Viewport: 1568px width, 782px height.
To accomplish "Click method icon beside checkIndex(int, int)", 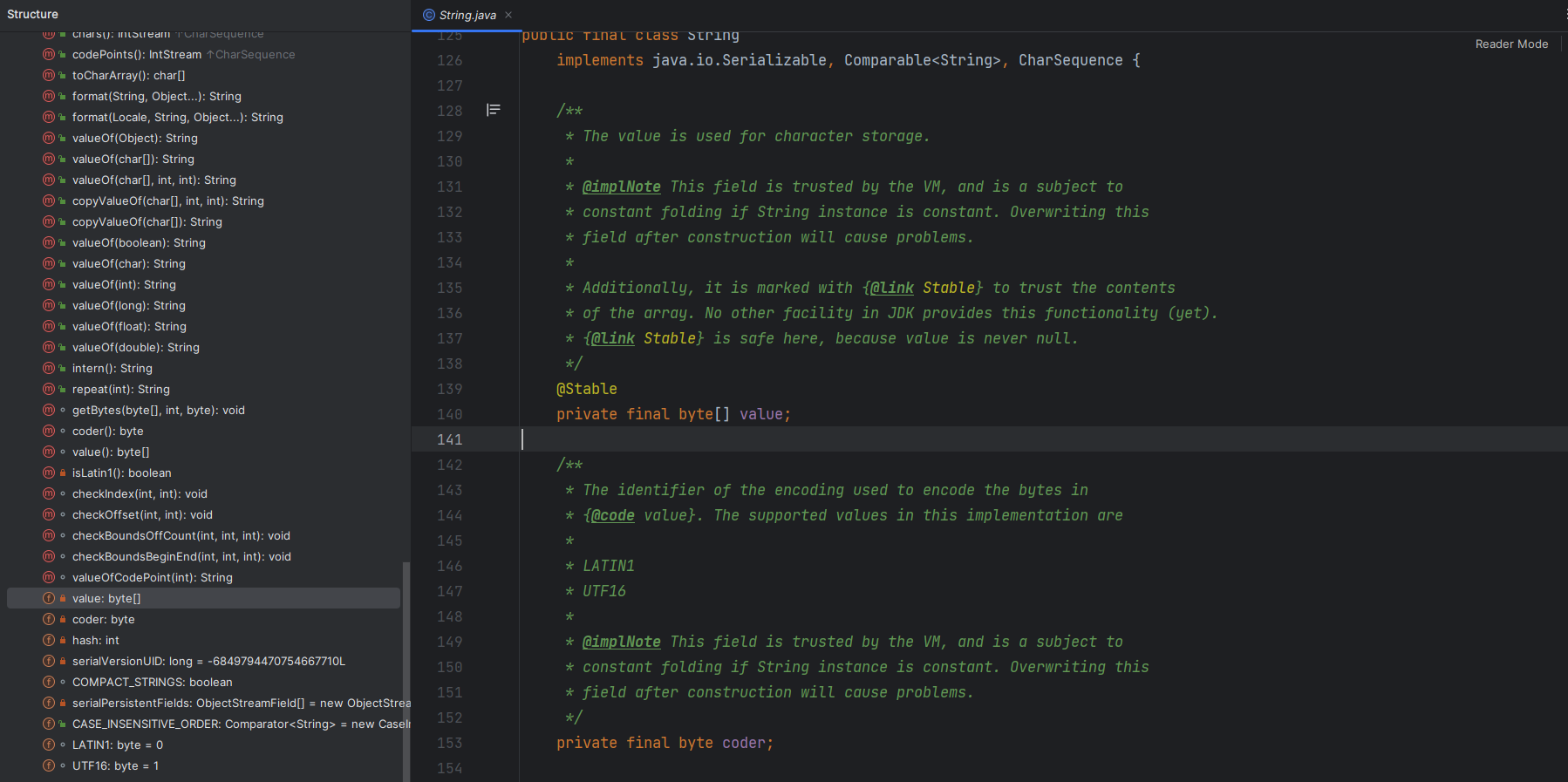I will click(49, 493).
